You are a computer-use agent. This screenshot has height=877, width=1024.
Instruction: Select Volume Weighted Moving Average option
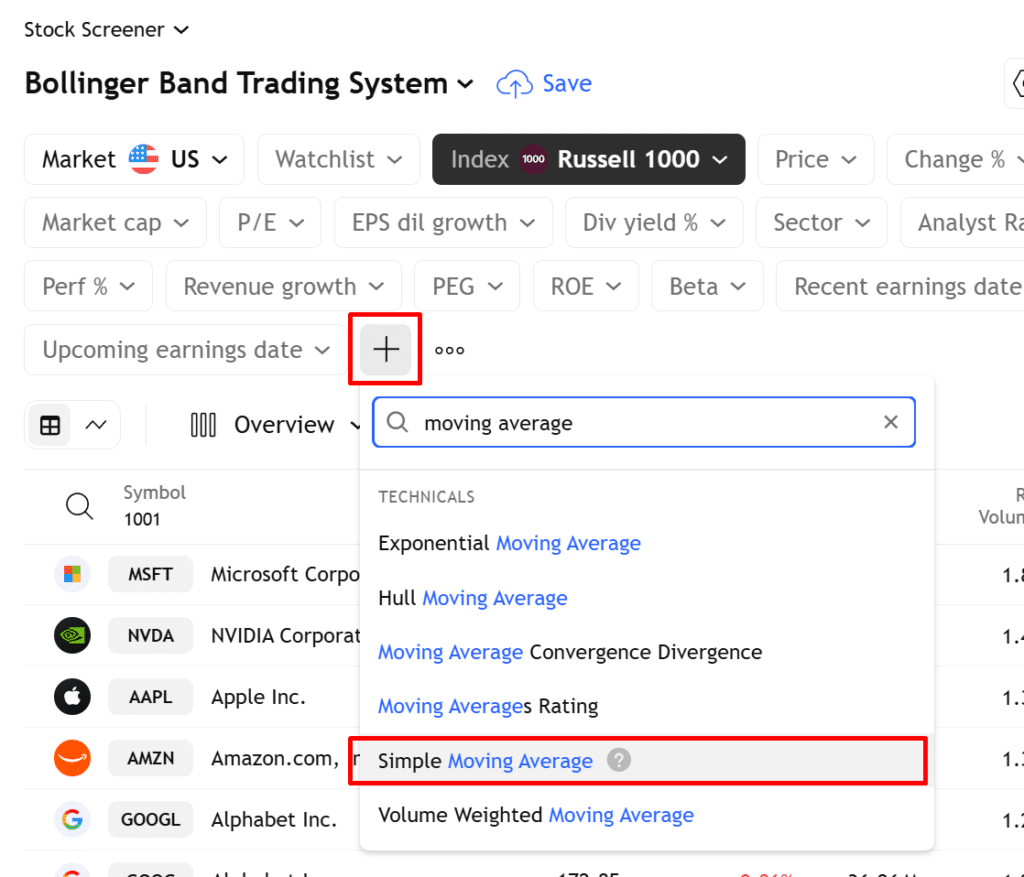pyautogui.click(x=535, y=815)
